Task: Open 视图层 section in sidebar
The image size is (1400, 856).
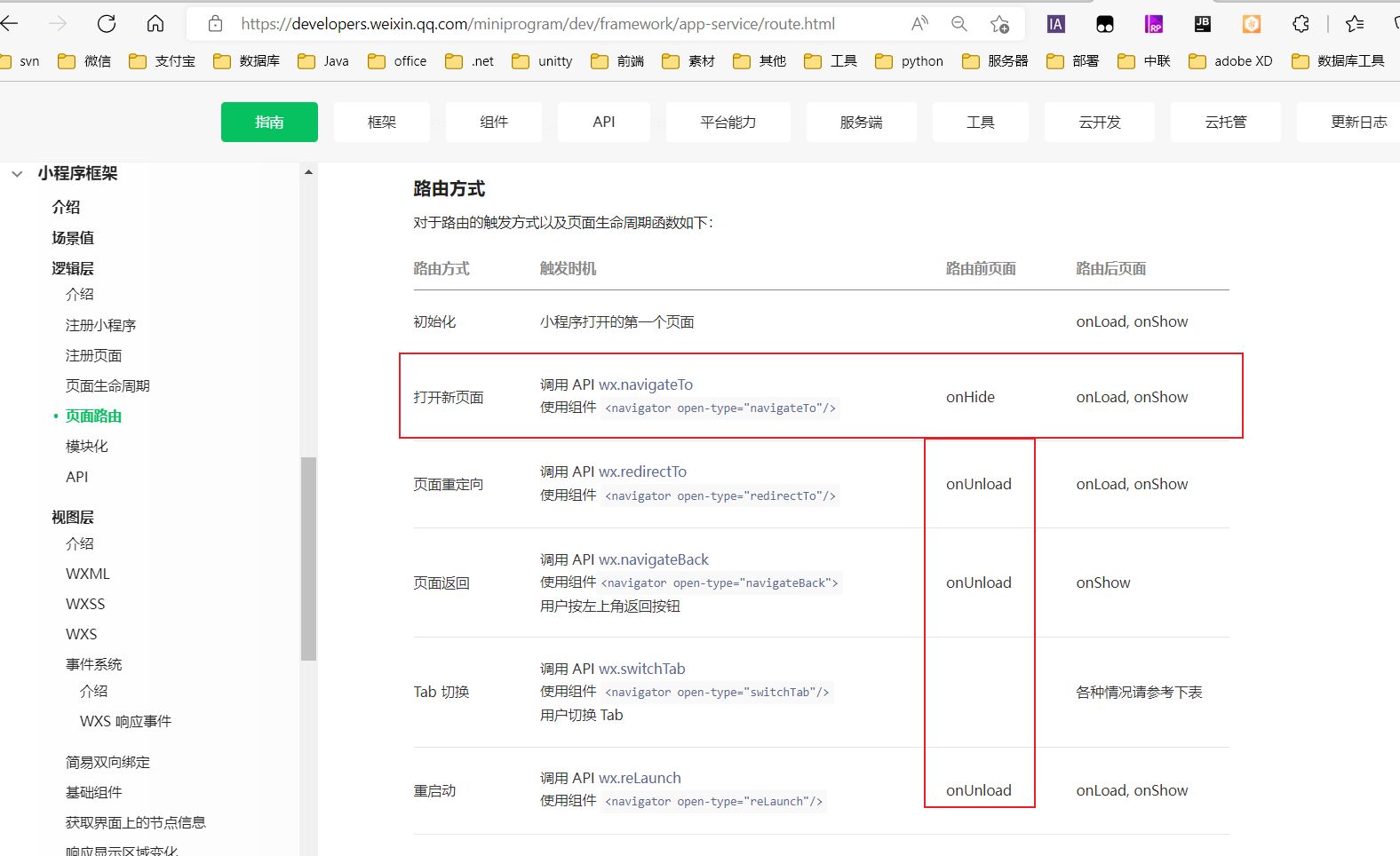Action: click(x=73, y=517)
